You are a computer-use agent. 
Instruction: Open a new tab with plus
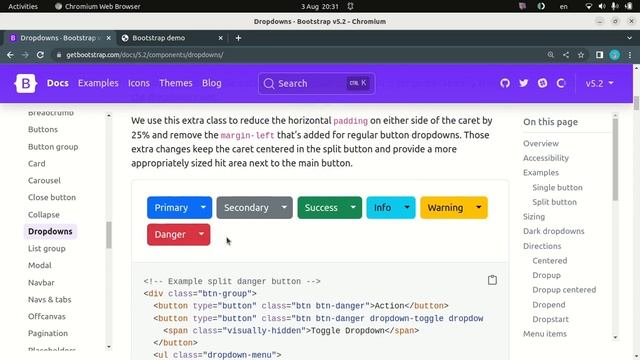coord(238,38)
